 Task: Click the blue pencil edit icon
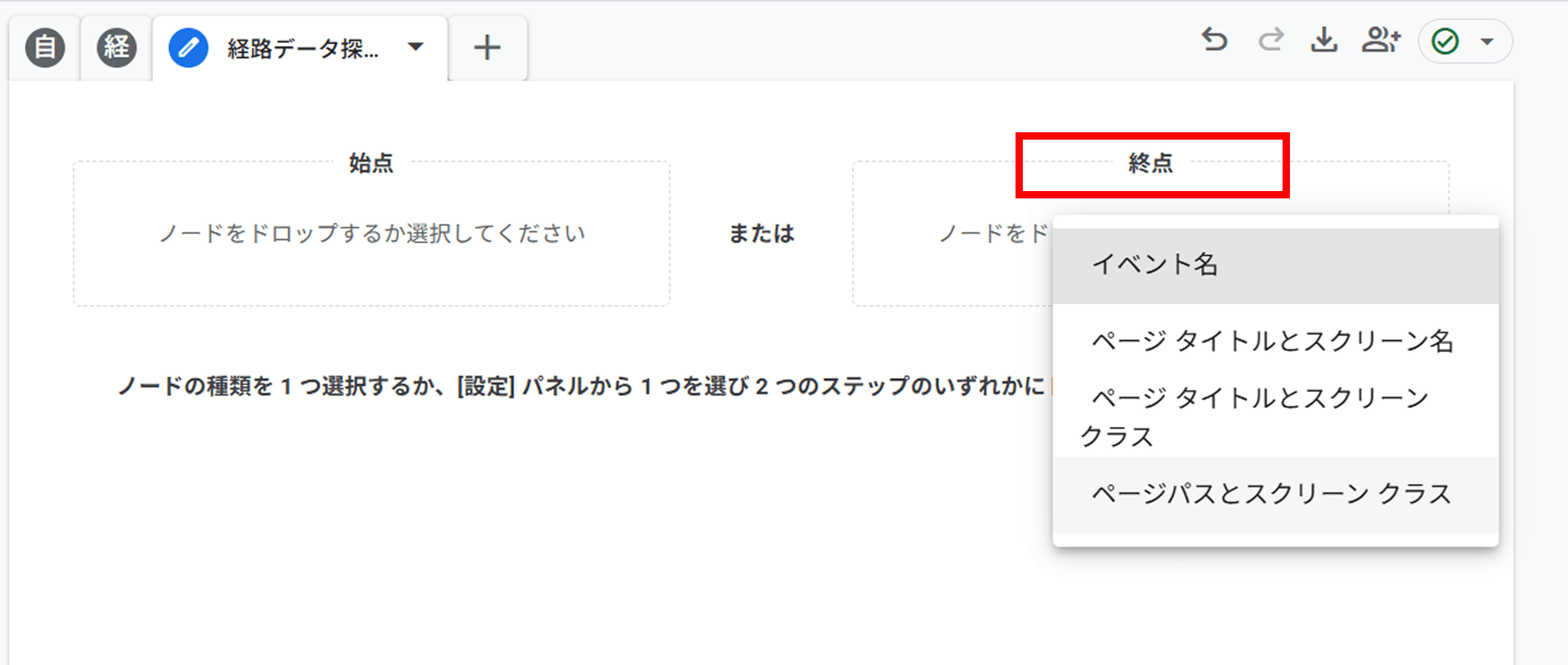188,48
